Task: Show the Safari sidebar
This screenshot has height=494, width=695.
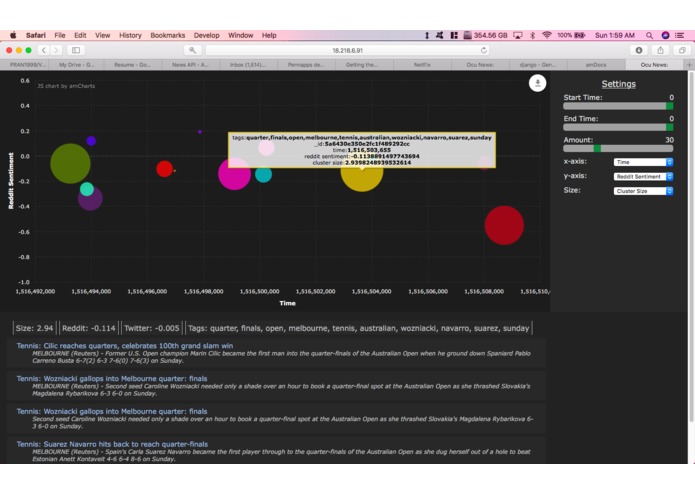Action: [x=76, y=50]
